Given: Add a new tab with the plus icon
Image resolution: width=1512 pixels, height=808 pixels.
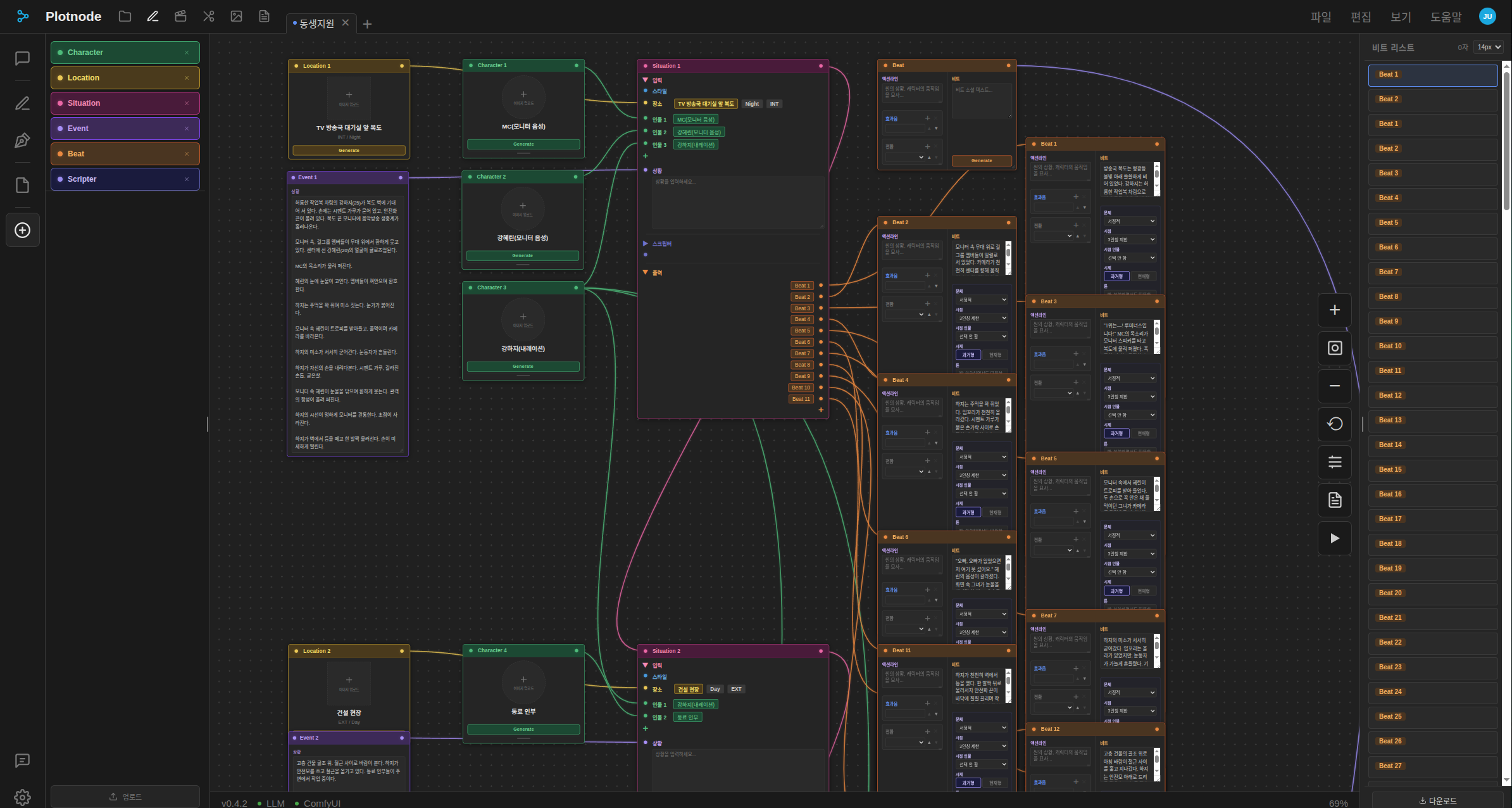Looking at the screenshot, I should (x=367, y=24).
